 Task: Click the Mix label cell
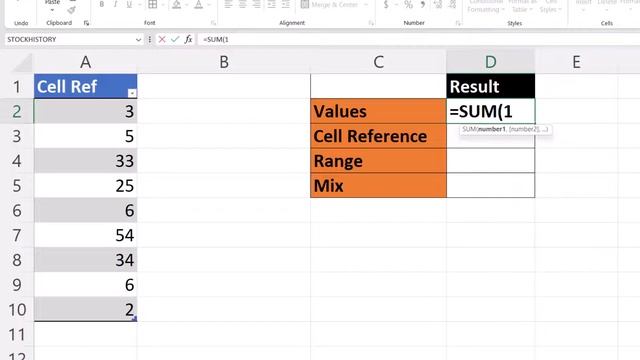point(378,186)
